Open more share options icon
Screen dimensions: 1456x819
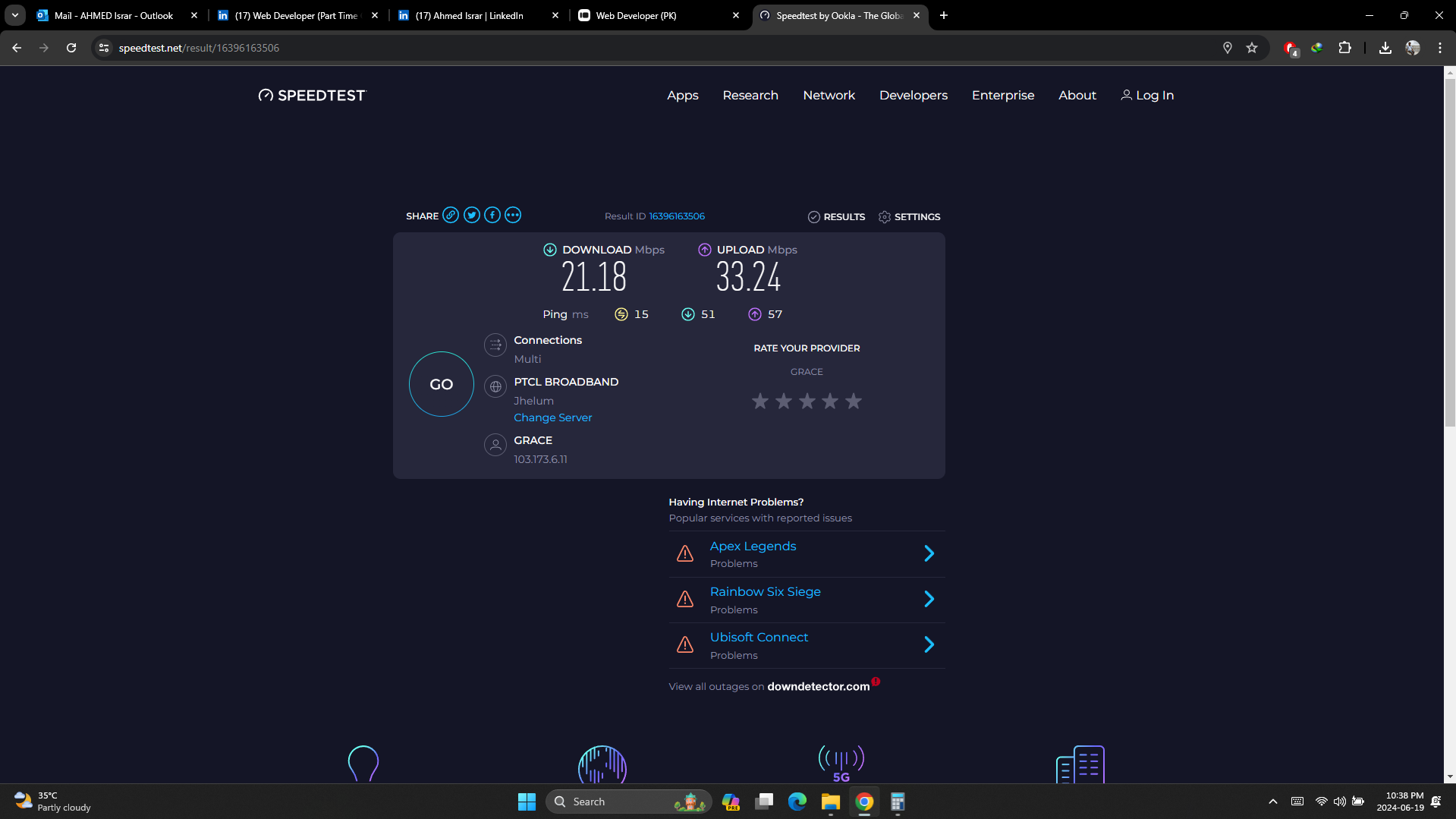pos(513,216)
